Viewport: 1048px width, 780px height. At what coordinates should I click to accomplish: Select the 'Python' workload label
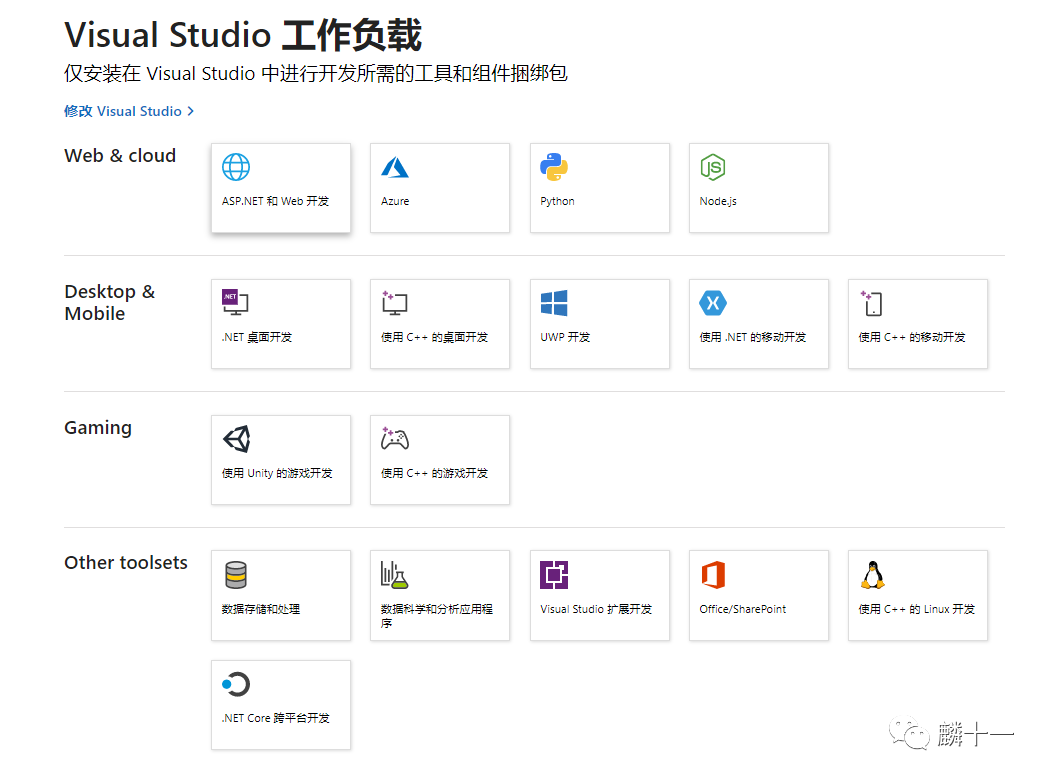(x=557, y=201)
